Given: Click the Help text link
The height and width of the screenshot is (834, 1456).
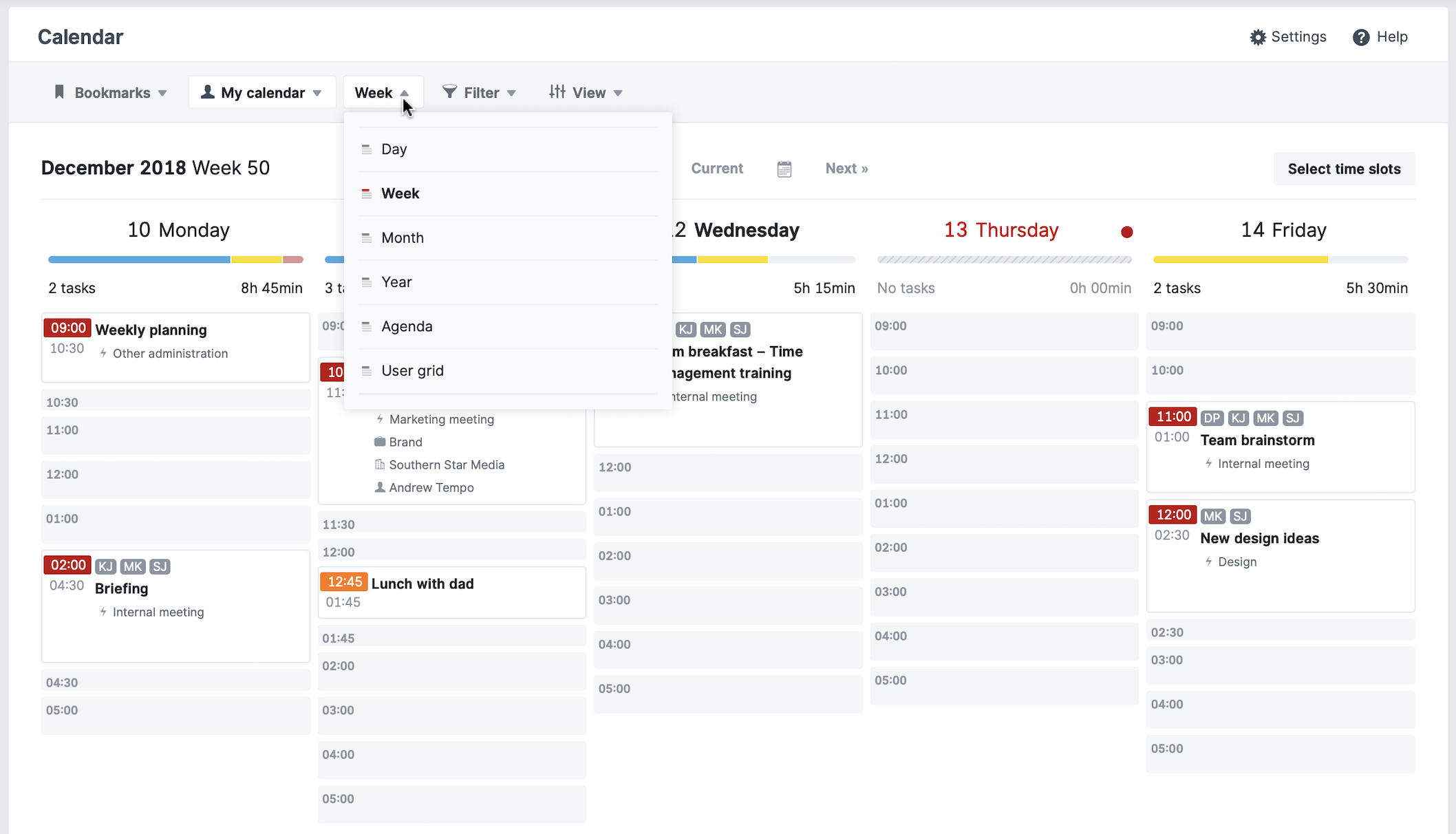Looking at the screenshot, I should 1392,36.
